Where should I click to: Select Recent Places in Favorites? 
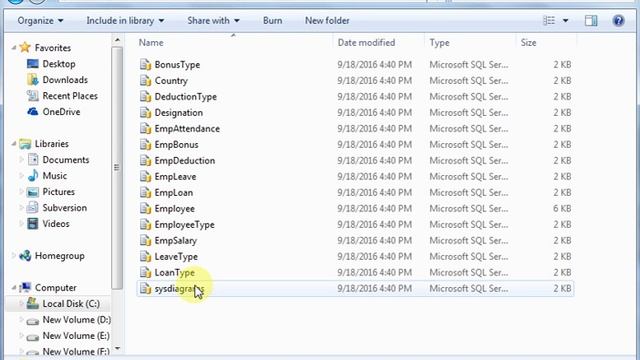coord(70,96)
